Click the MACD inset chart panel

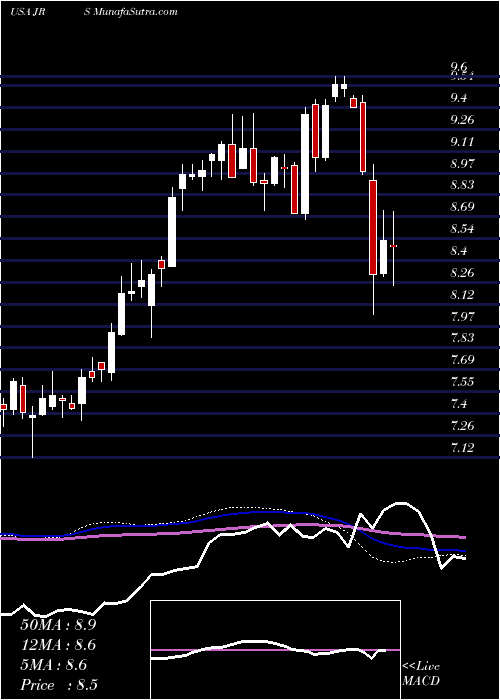(x=275, y=650)
